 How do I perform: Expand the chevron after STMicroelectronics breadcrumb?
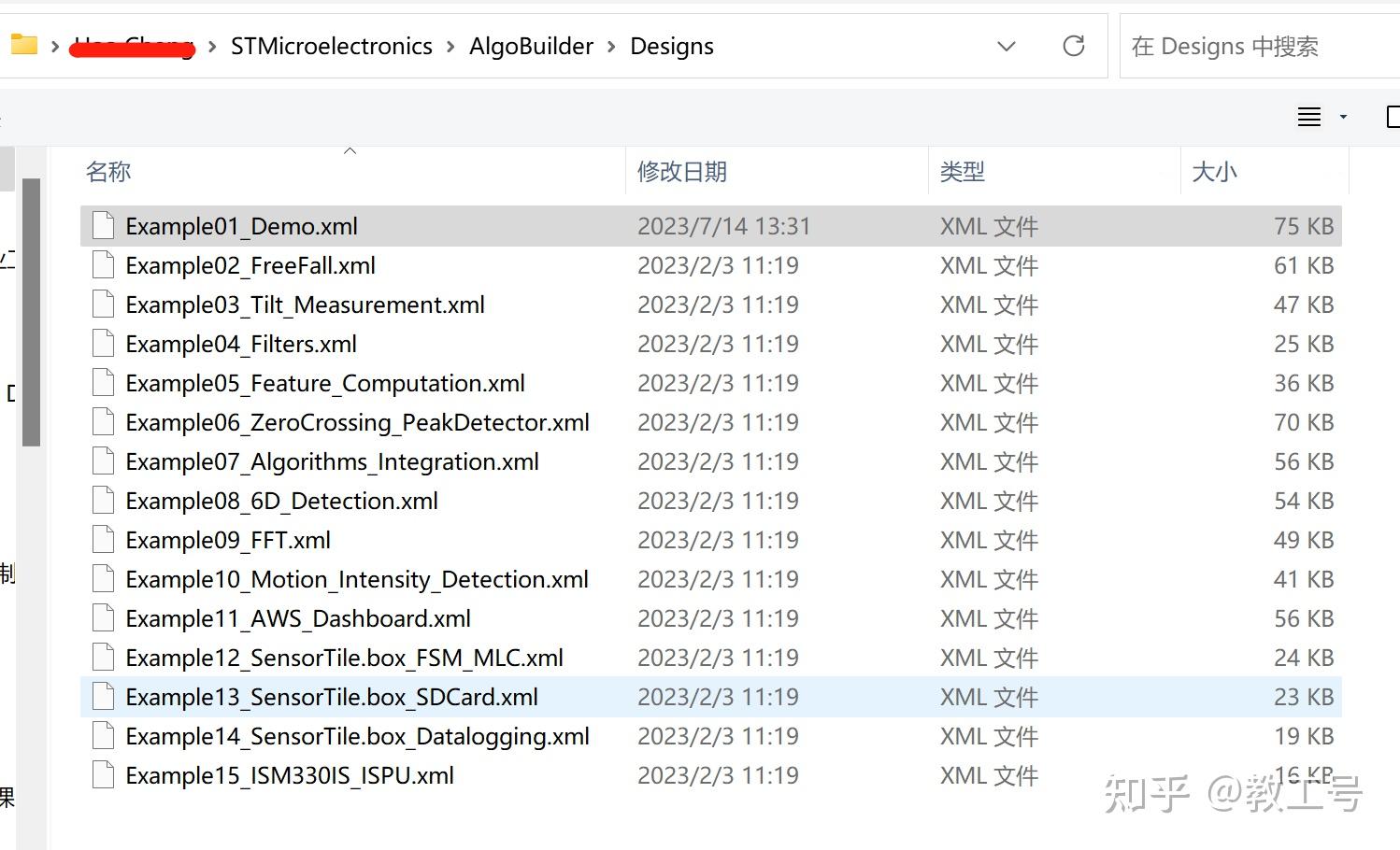(x=450, y=47)
